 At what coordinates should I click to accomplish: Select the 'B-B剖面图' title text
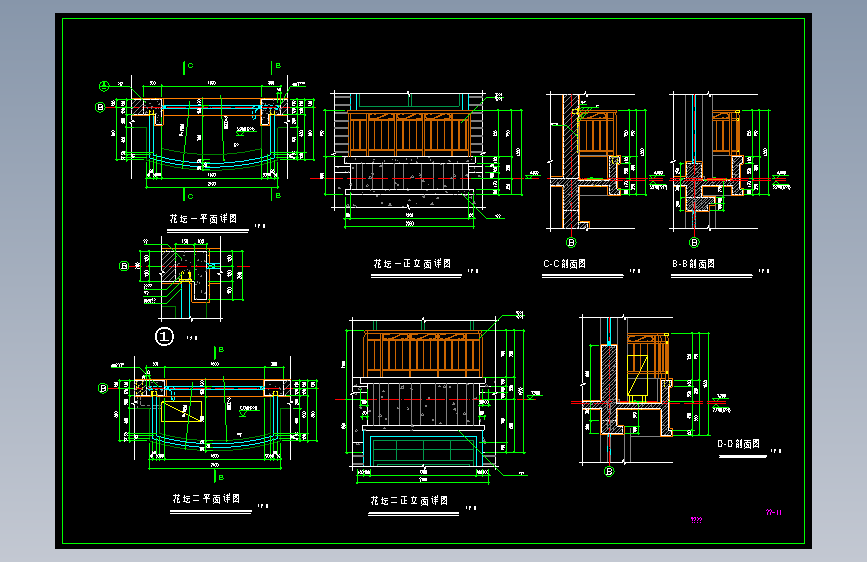click(693, 264)
